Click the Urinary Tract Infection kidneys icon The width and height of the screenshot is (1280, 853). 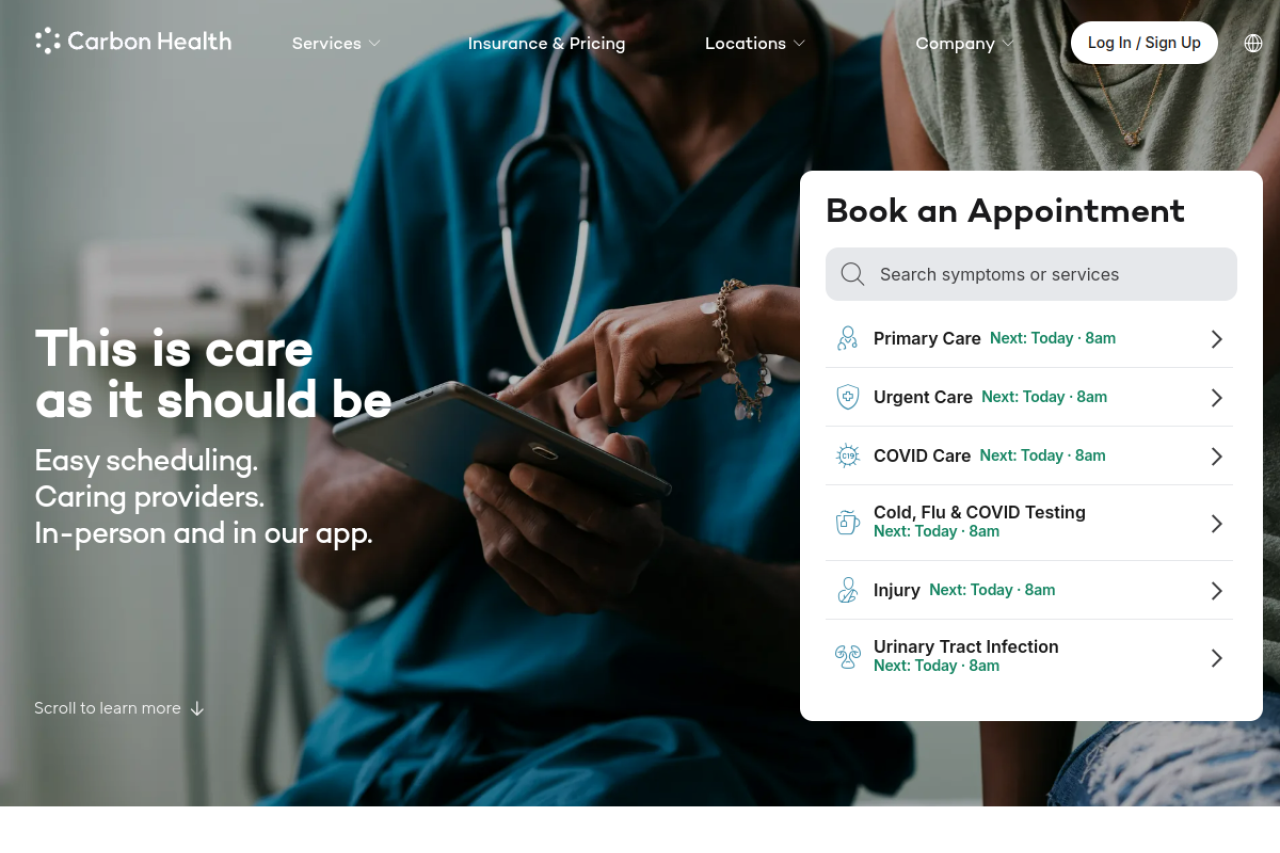coord(848,657)
